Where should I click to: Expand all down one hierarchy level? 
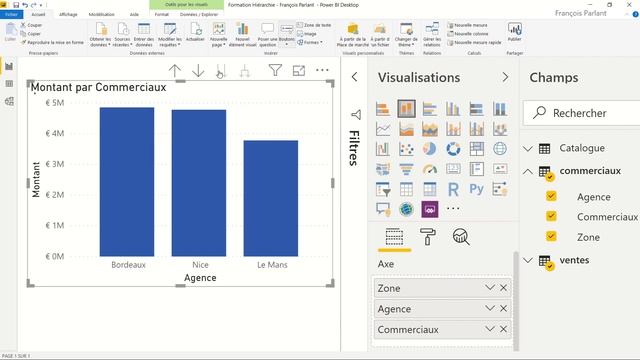(x=244, y=71)
